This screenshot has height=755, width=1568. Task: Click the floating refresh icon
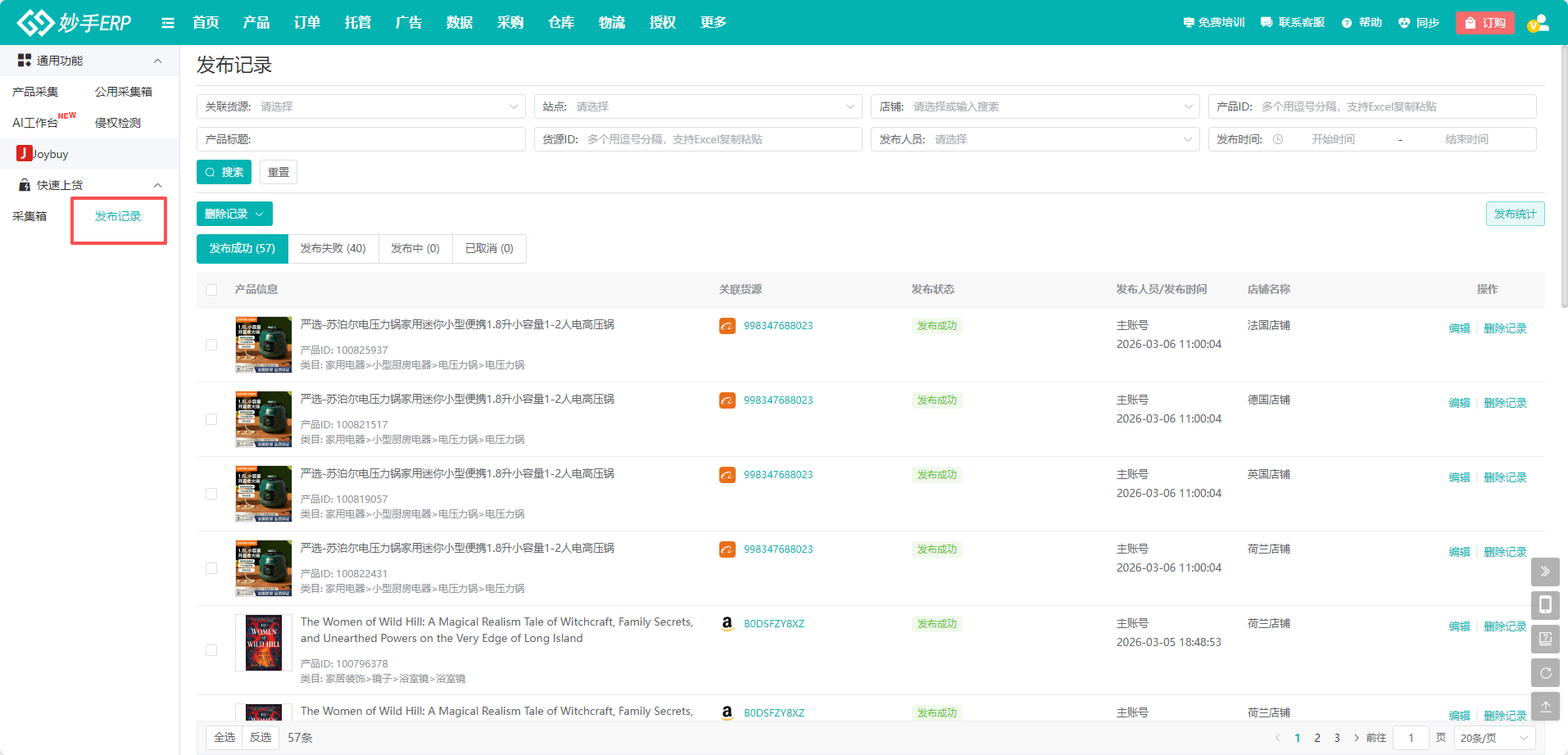tap(1545, 673)
